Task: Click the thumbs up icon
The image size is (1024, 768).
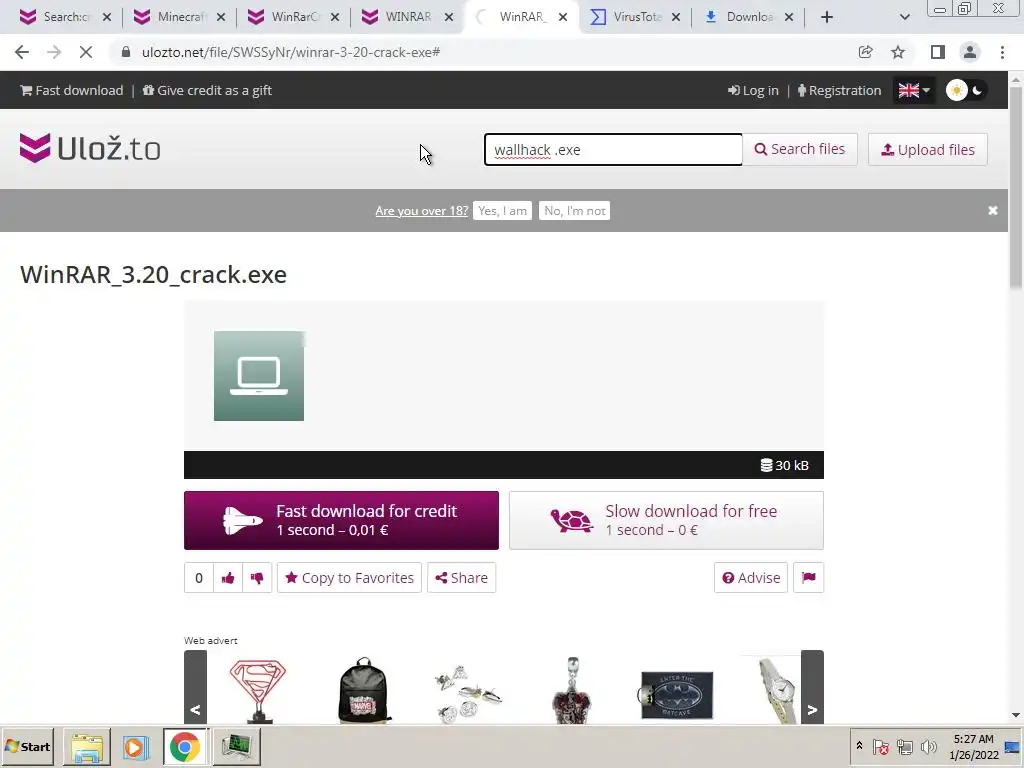Action: coord(228,578)
